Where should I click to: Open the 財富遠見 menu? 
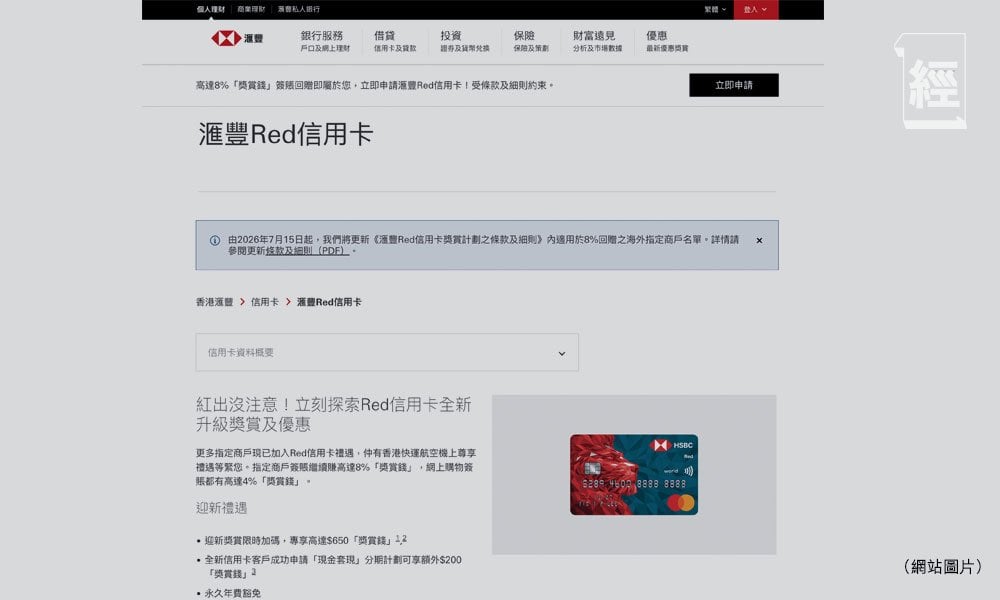tap(597, 41)
